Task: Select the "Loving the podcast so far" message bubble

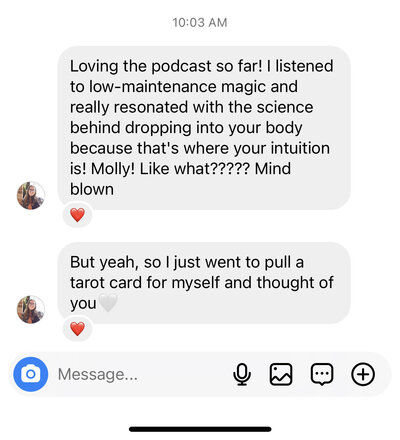Action: pos(204,128)
